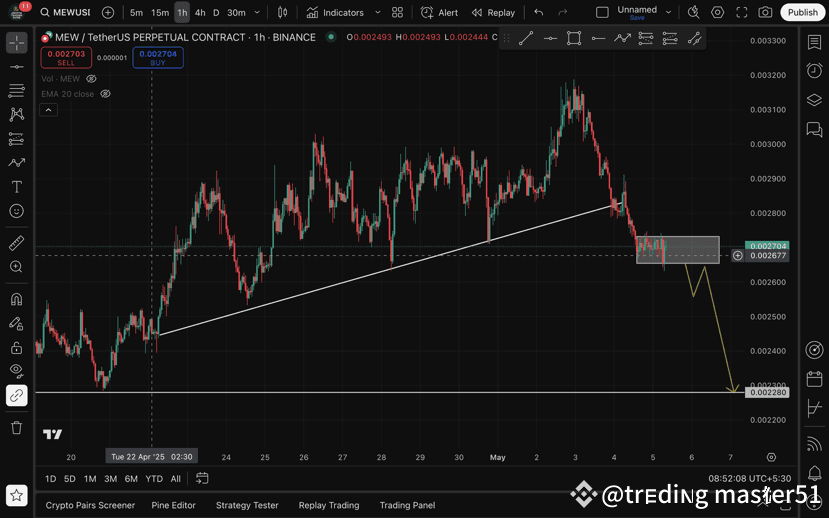Open the MEWUSDT symbol search
Image resolution: width=829 pixels, height=518 pixels.
(66, 12)
